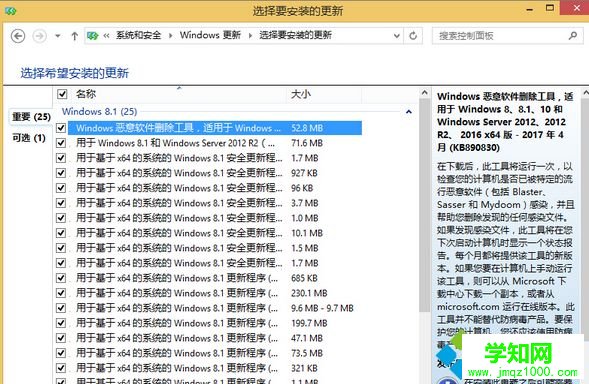Click the details pane scrollbar up arrow
Screen dimensions: 589x384
tap(586, 92)
